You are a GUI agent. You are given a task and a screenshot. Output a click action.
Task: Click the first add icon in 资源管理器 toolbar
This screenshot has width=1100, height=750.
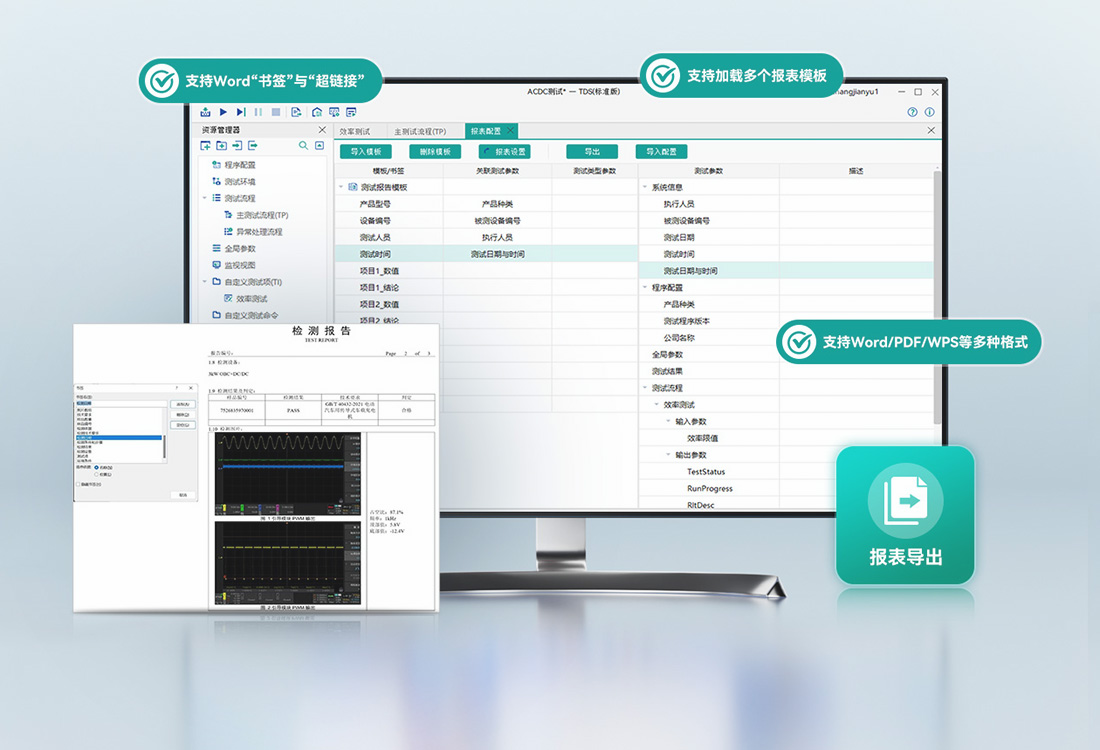pyautogui.click(x=206, y=146)
